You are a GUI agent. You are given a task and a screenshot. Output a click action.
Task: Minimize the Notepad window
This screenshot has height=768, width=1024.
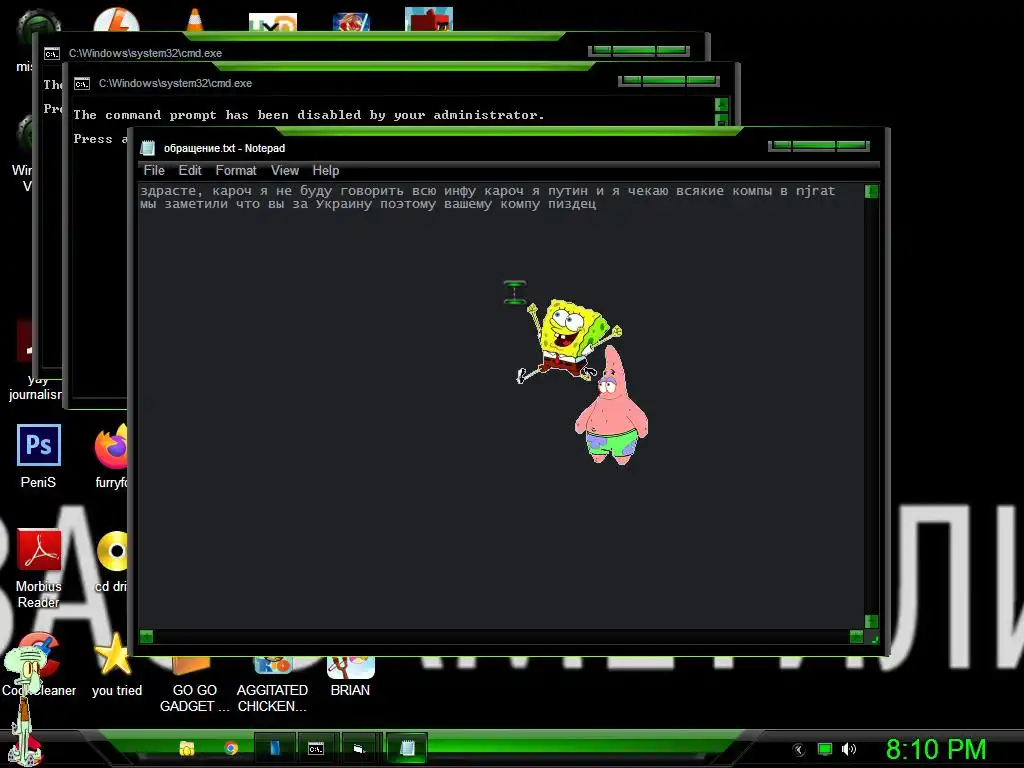point(780,145)
